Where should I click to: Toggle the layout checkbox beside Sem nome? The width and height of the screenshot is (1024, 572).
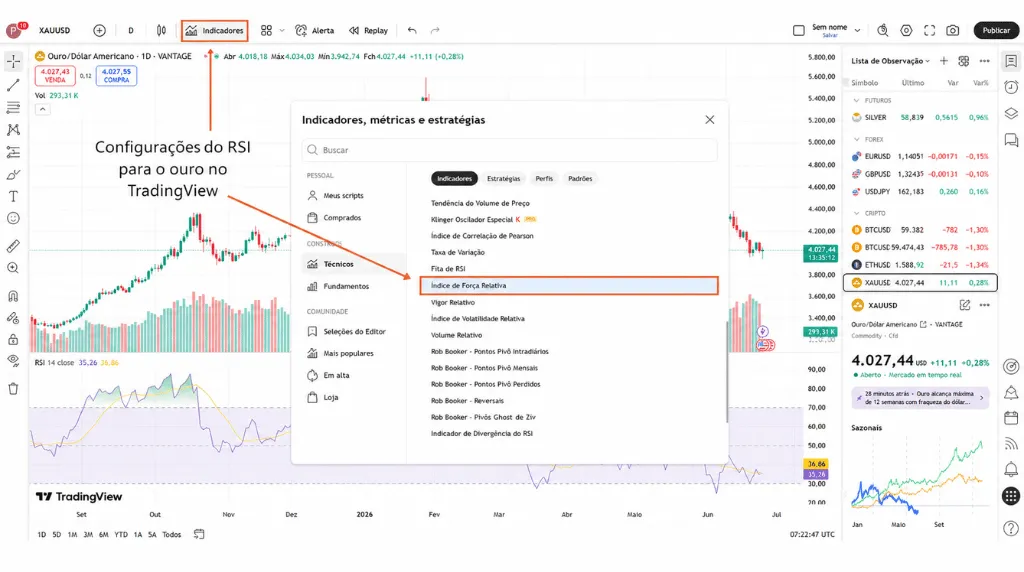799,30
